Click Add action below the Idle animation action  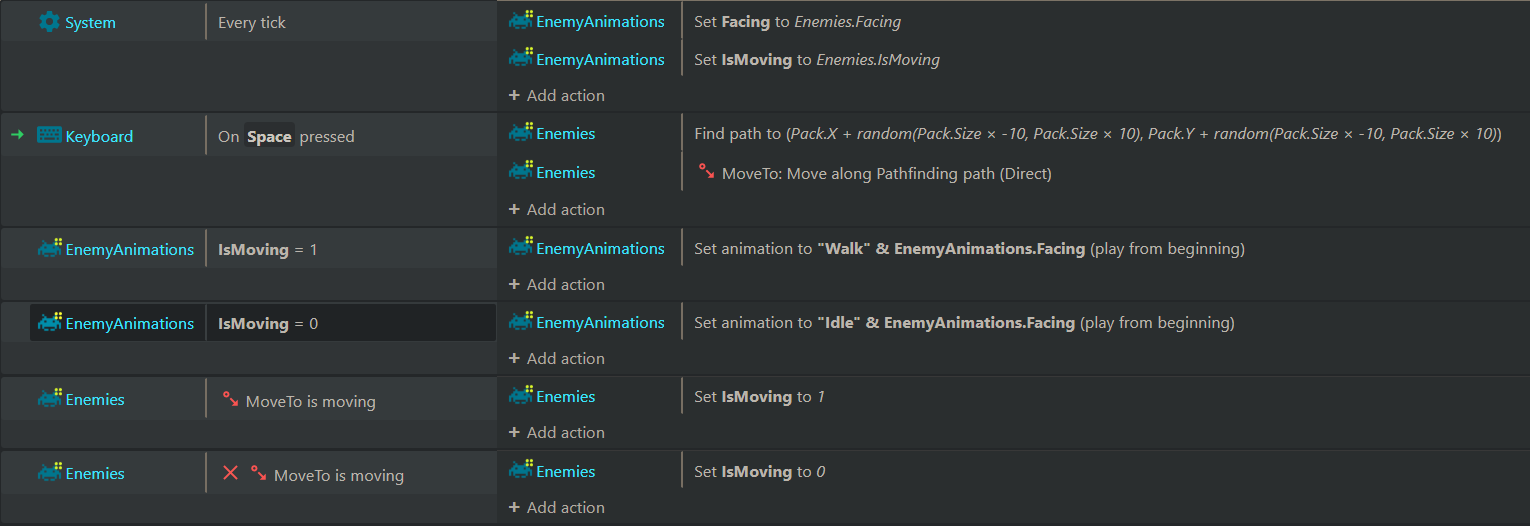[x=557, y=359]
